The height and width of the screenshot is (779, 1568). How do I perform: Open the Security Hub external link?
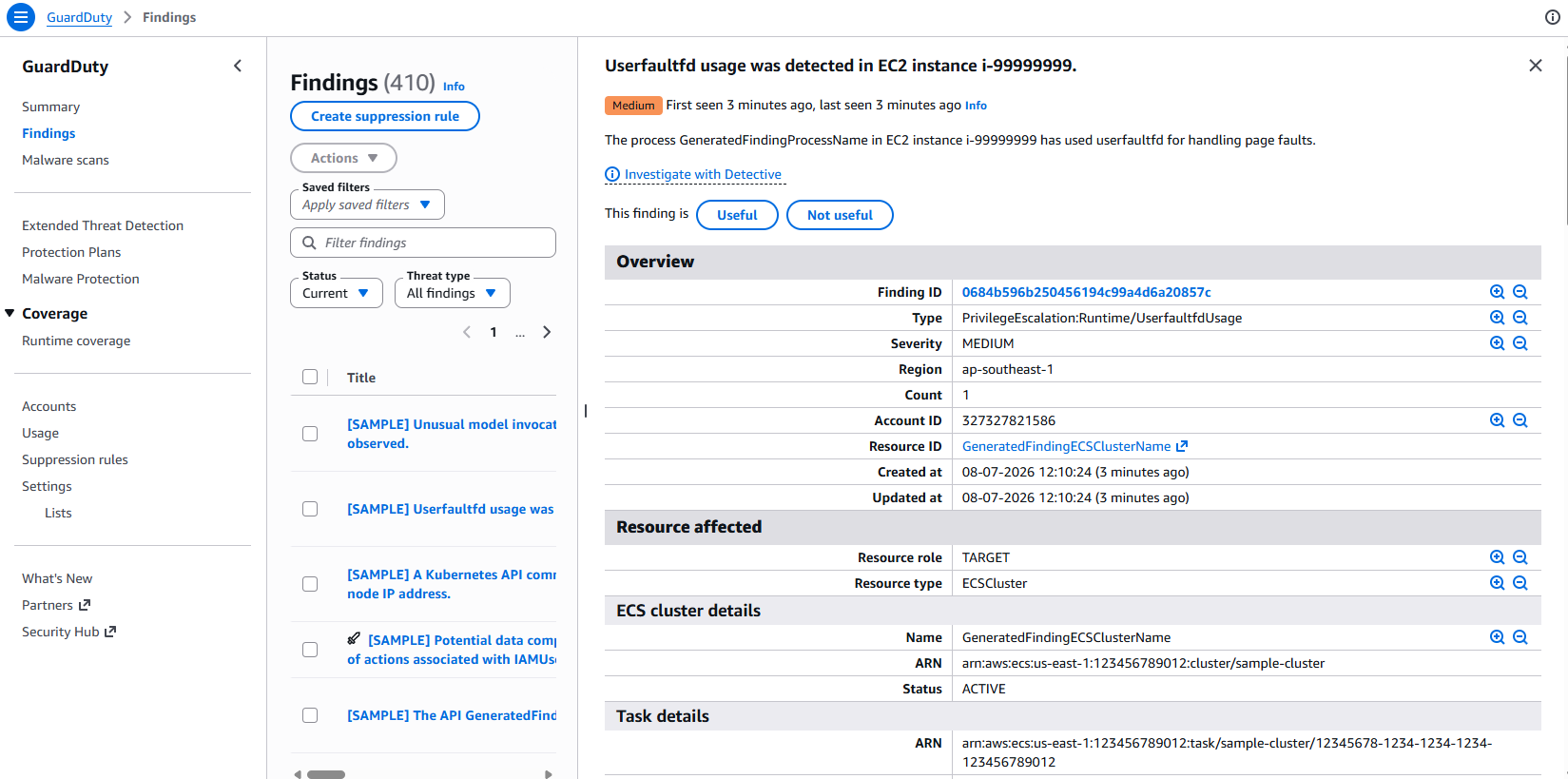click(68, 632)
